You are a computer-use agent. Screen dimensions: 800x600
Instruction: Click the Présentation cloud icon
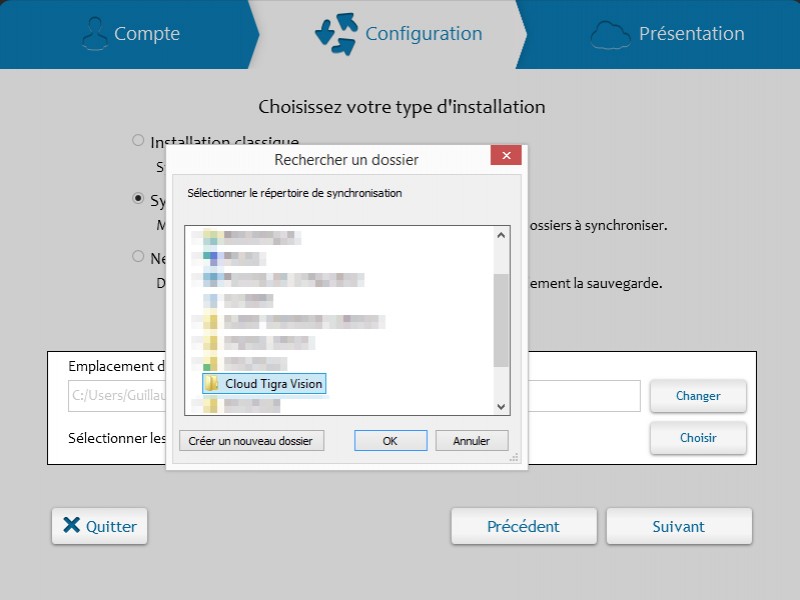coord(610,34)
